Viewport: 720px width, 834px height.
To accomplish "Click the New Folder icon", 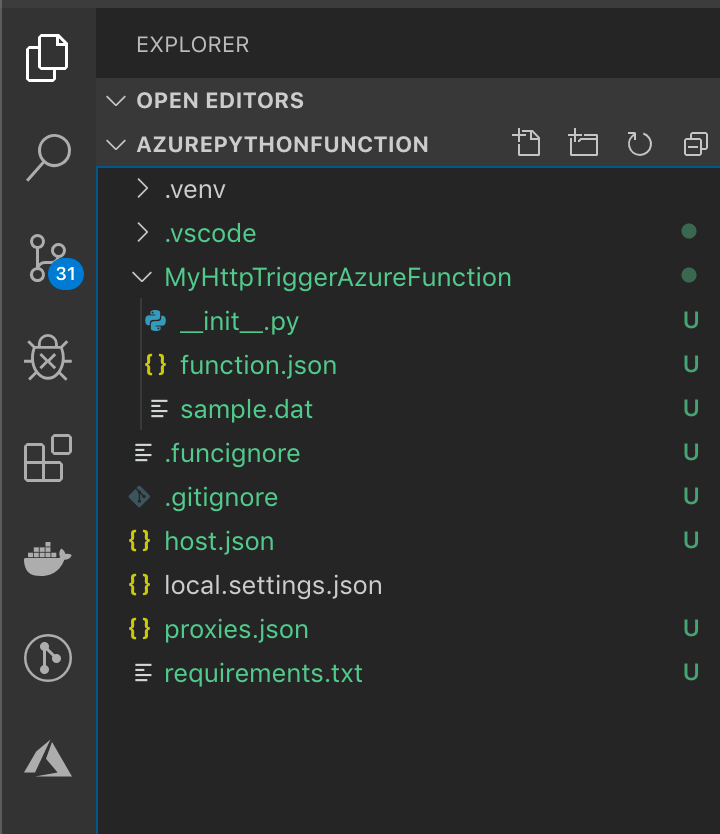I will [582, 144].
